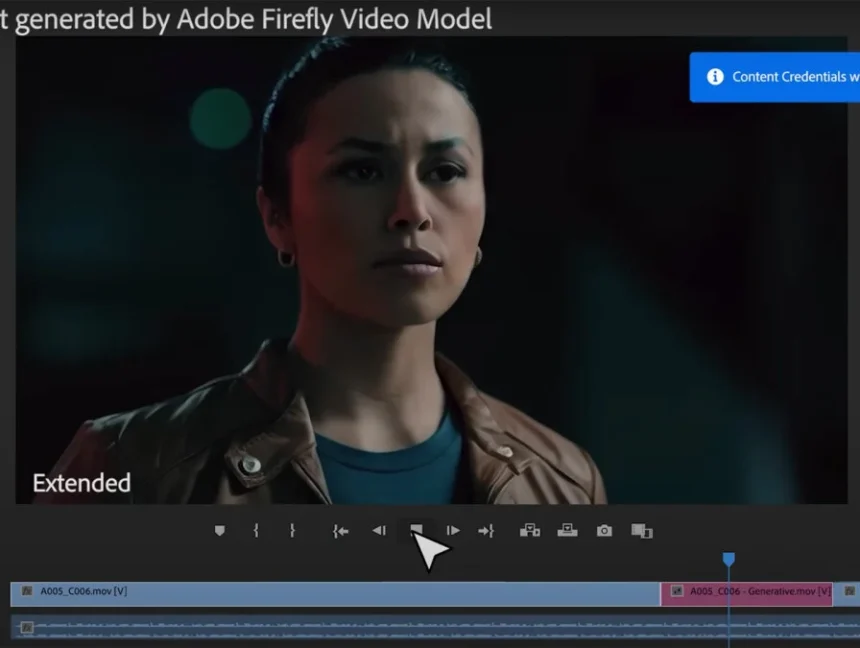
Task: Lift the marked range from the sequence
Action: click(530, 531)
